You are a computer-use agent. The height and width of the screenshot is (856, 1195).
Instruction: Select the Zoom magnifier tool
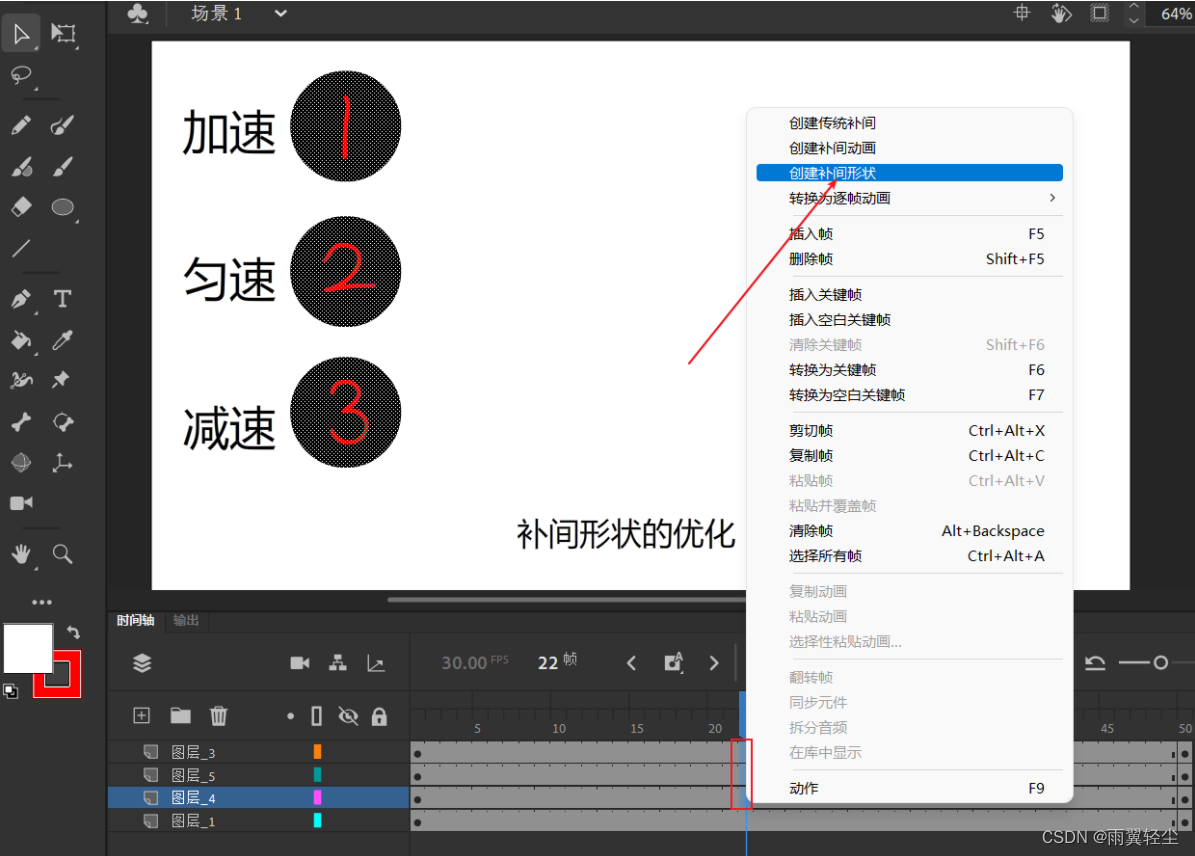(x=62, y=554)
